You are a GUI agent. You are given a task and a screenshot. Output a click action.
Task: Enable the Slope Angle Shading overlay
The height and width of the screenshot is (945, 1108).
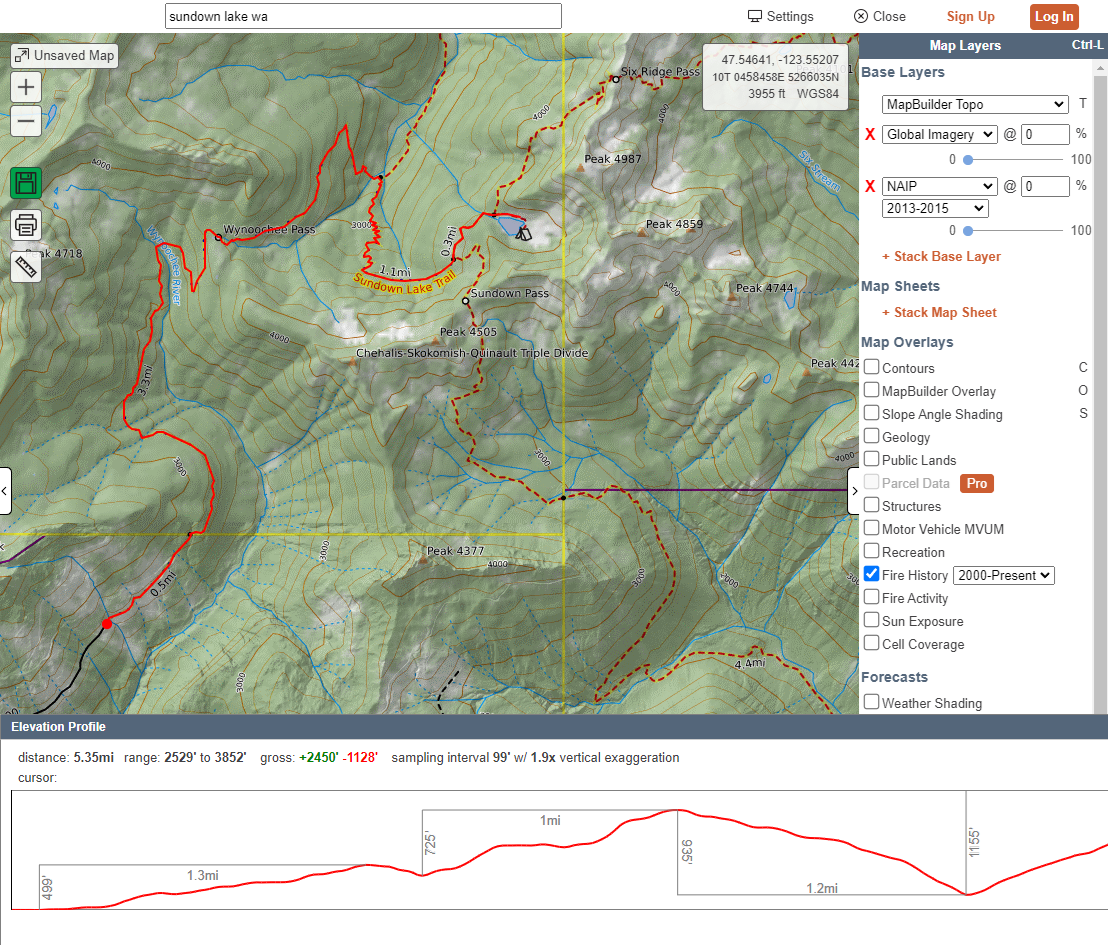872,413
